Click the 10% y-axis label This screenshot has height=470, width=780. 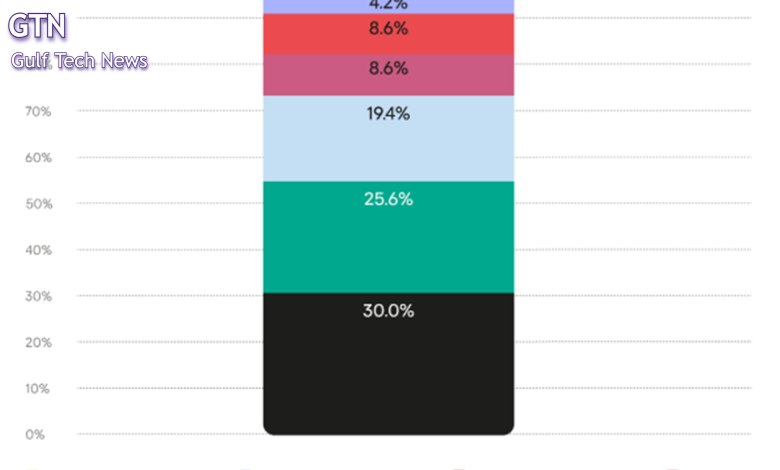38,388
